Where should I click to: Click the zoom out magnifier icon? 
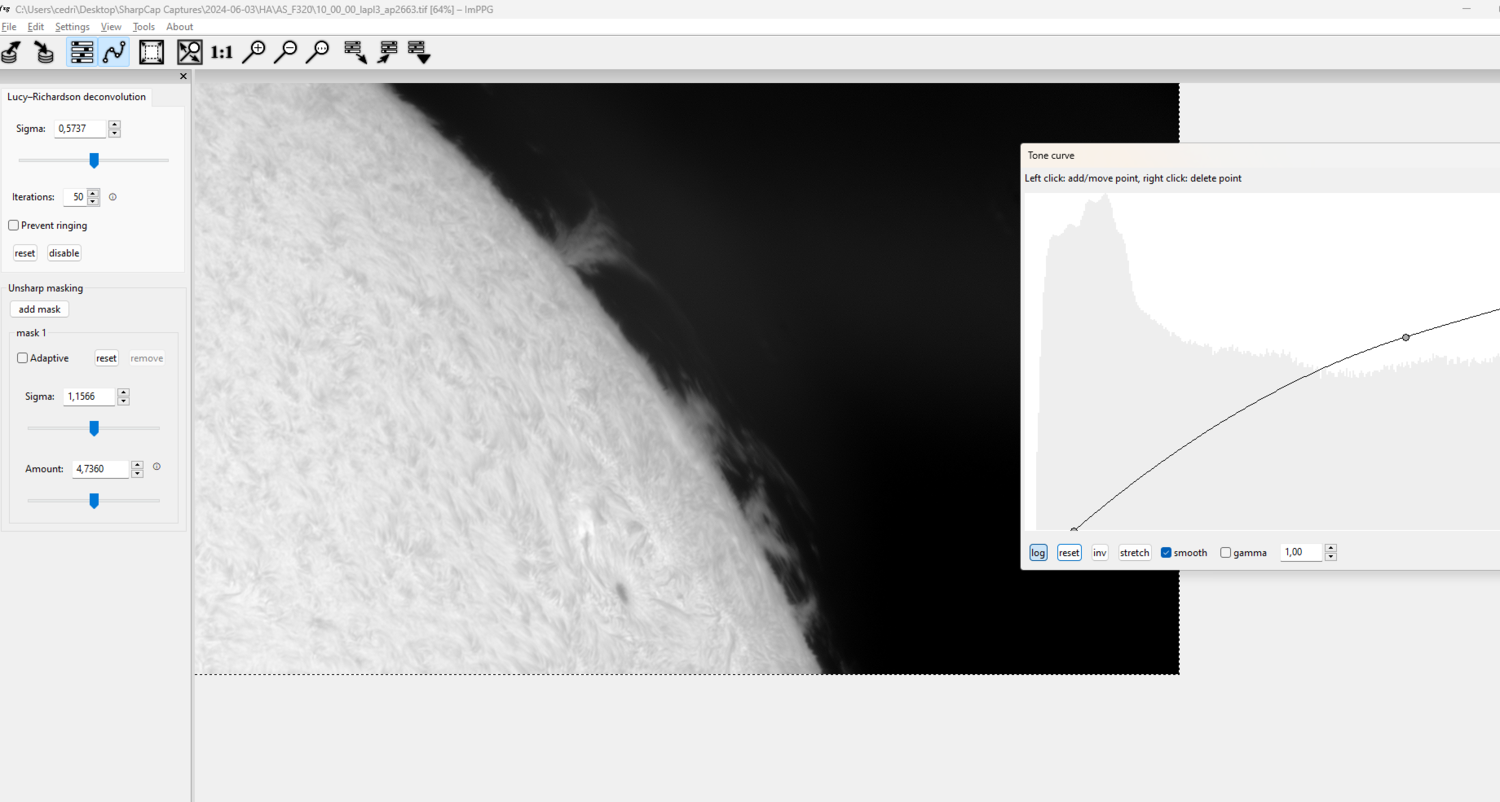(286, 52)
